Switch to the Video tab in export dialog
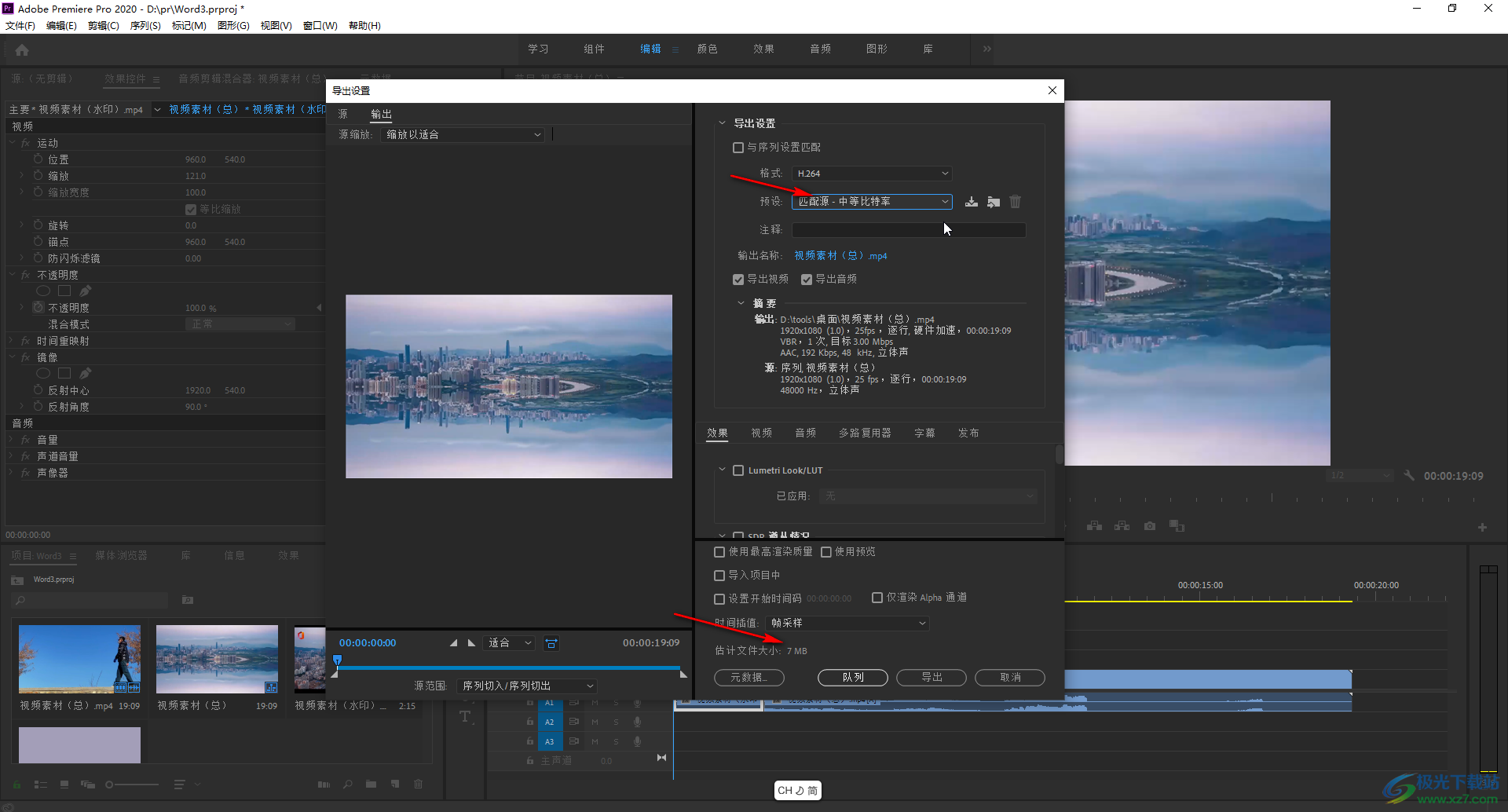 [x=761, y=433]
